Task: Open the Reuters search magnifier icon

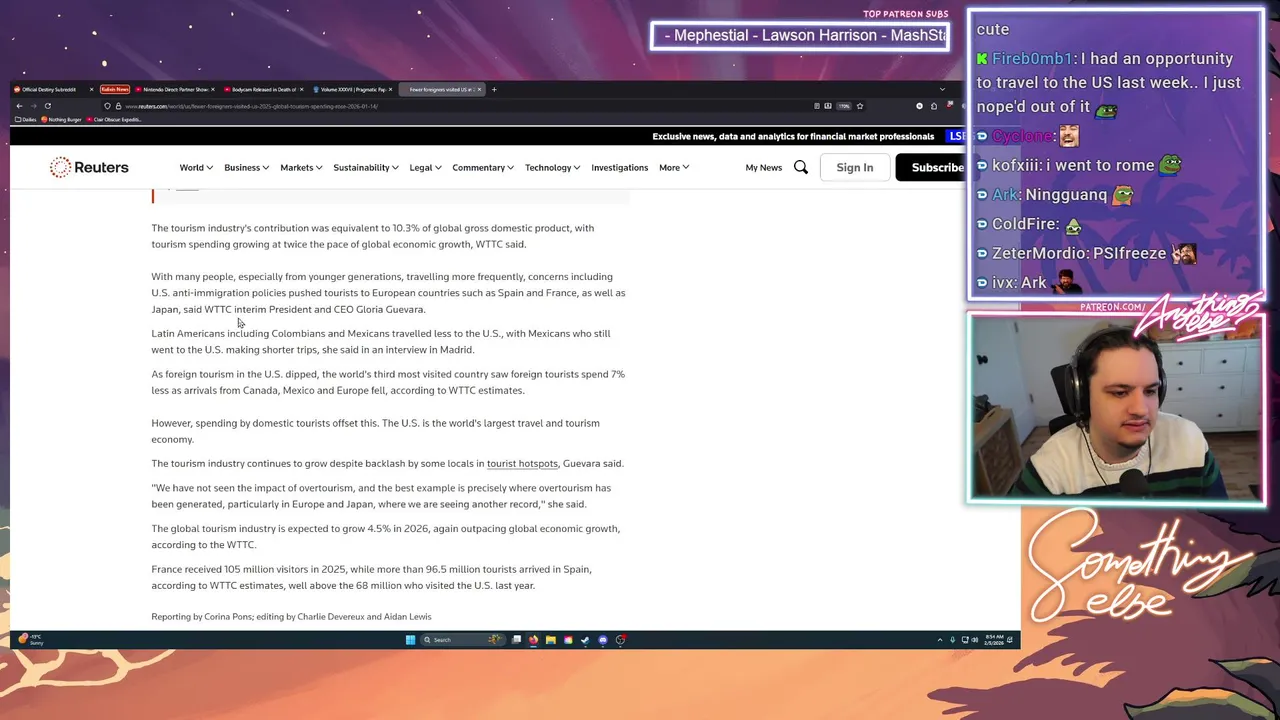Action: (801, 167)
